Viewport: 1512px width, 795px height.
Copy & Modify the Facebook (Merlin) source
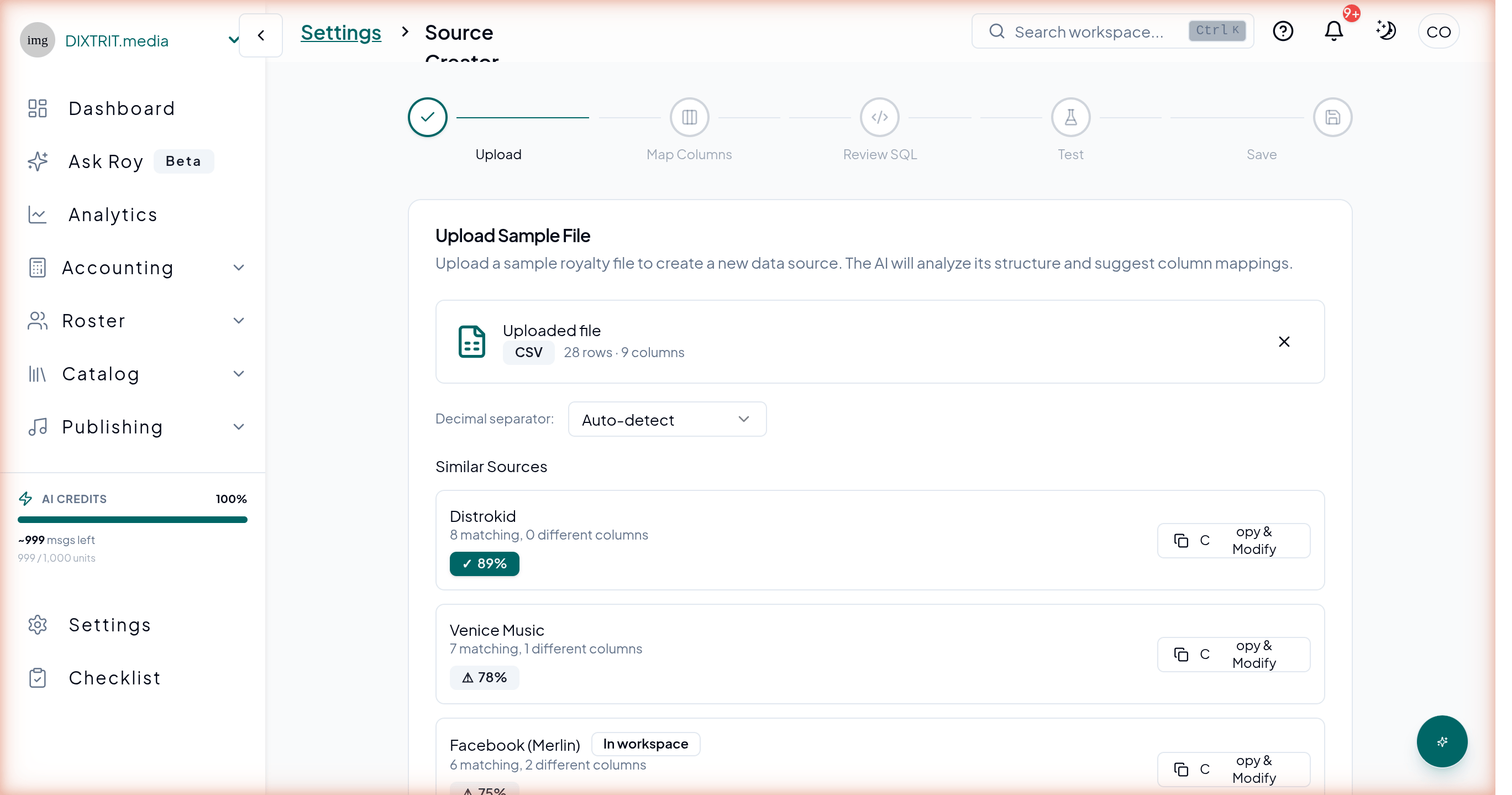pyautogui.click(x=1234, y=769)
